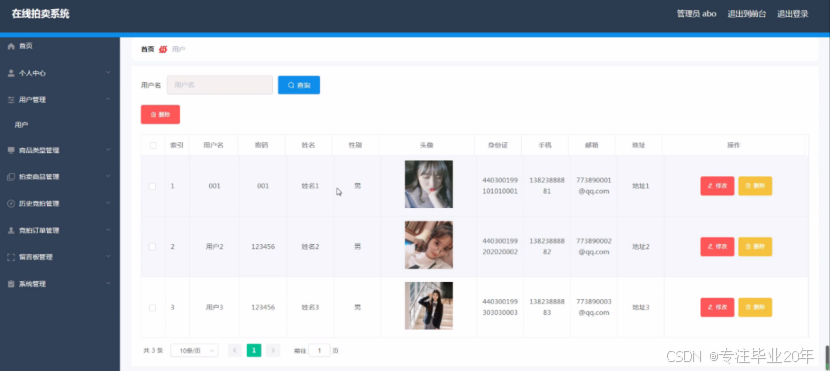Click the 商品类型管理 sidebar icon
Viewport: 830px width, 372px height.
[x=11, y=150]
